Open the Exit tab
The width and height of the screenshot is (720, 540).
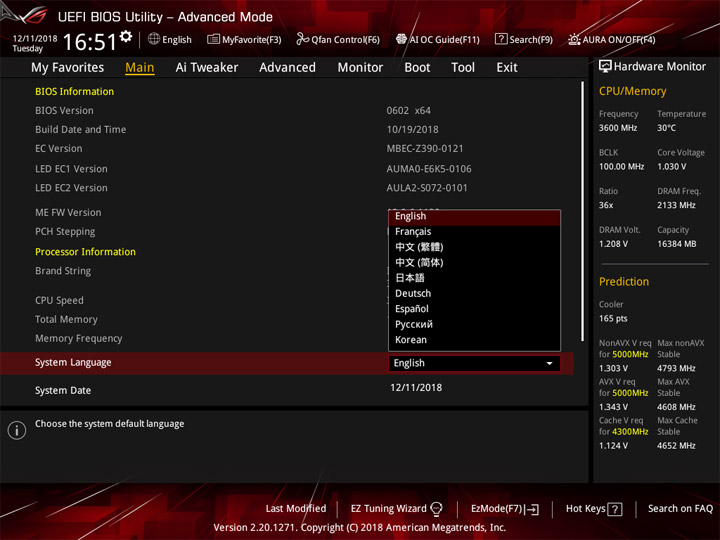coord(507,68)
